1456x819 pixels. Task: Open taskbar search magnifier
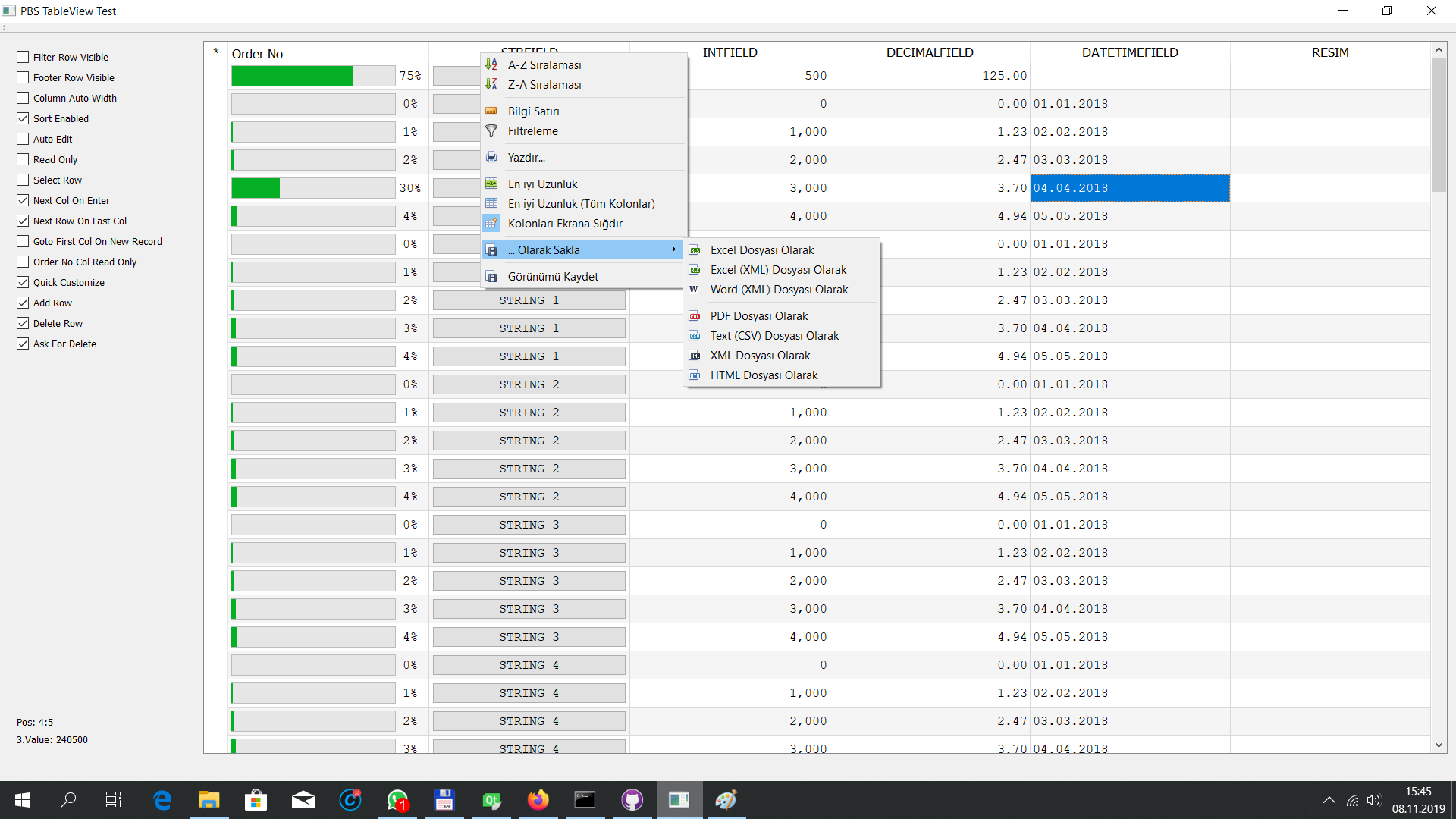(68, 800)
